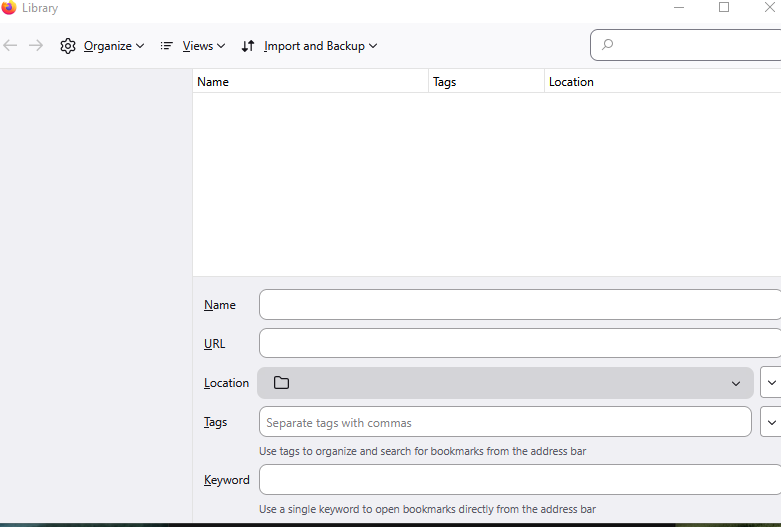Maximize the Library window
The height and width of the screenshot is (527, 781).
pyautogui.click(x=724, y=8)
